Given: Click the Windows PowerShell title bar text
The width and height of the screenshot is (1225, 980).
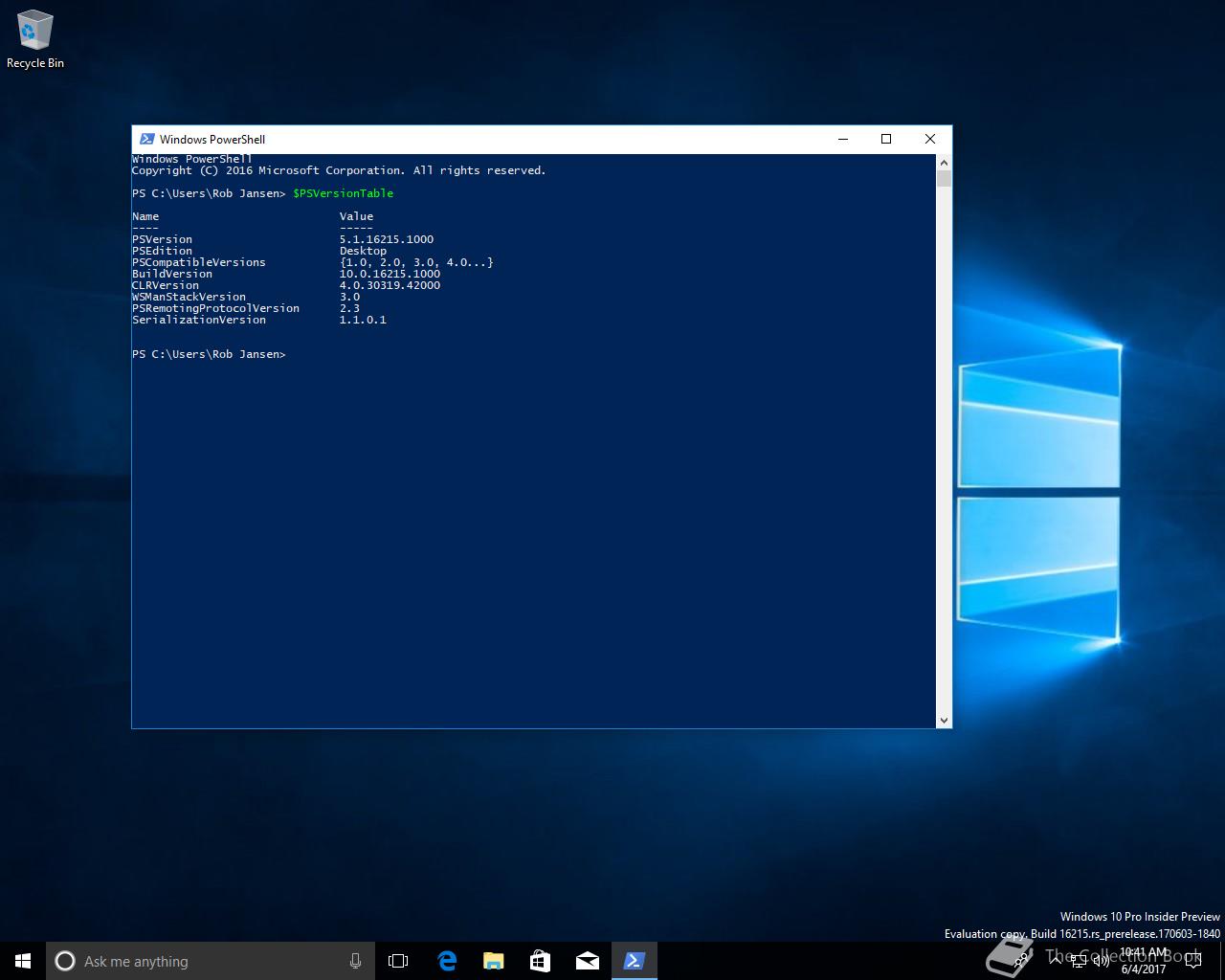Looking at the screenshot, I should pos(212,139).
